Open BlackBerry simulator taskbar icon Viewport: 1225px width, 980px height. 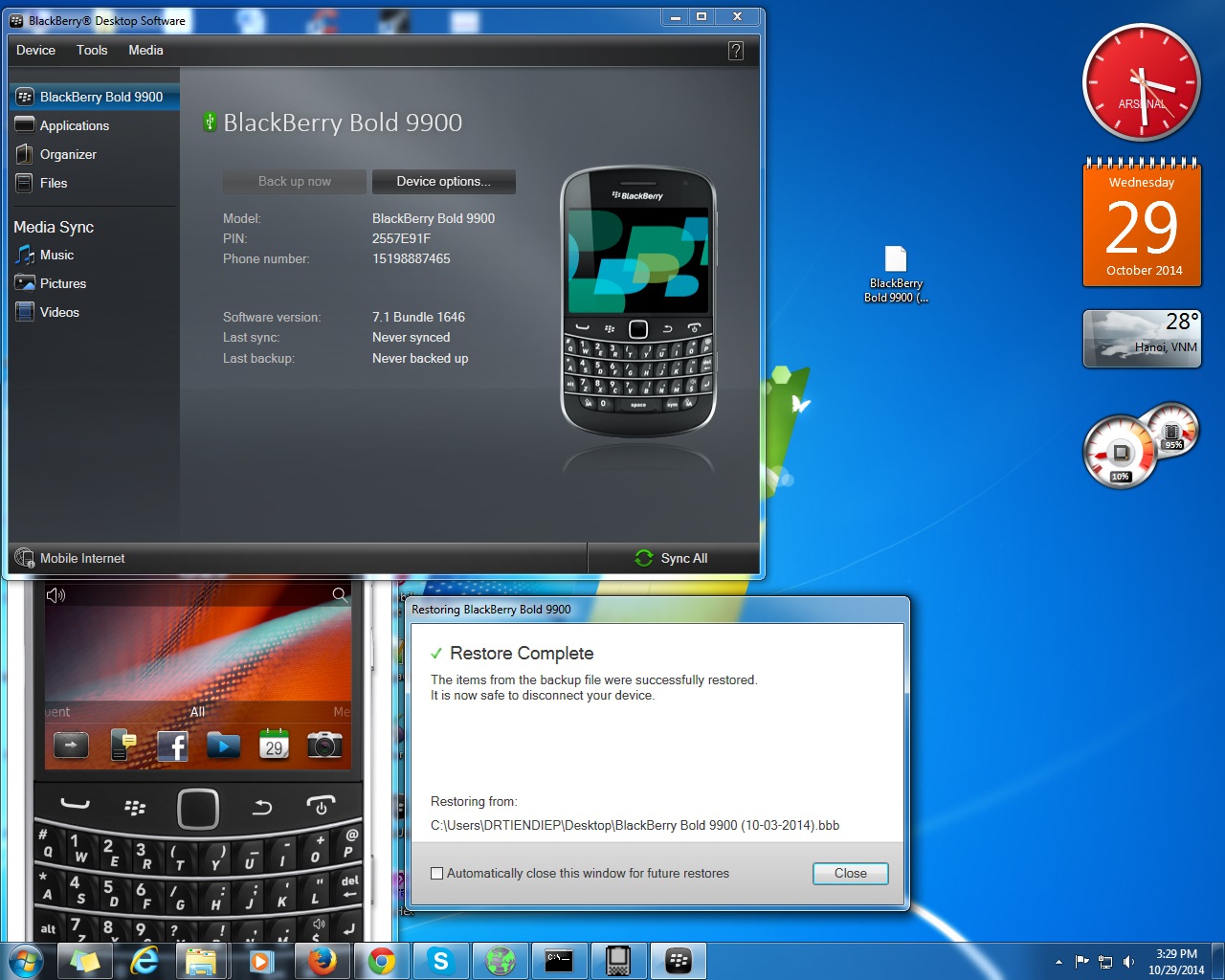[618, 961]
